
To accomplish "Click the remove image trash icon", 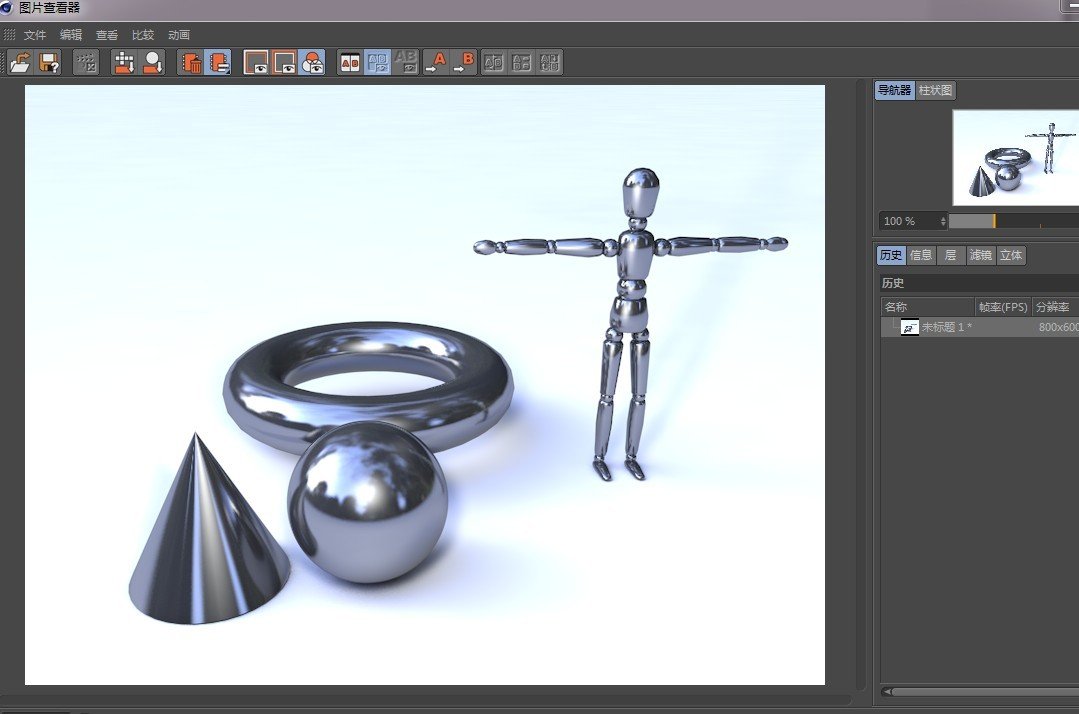I will [190, 63].
